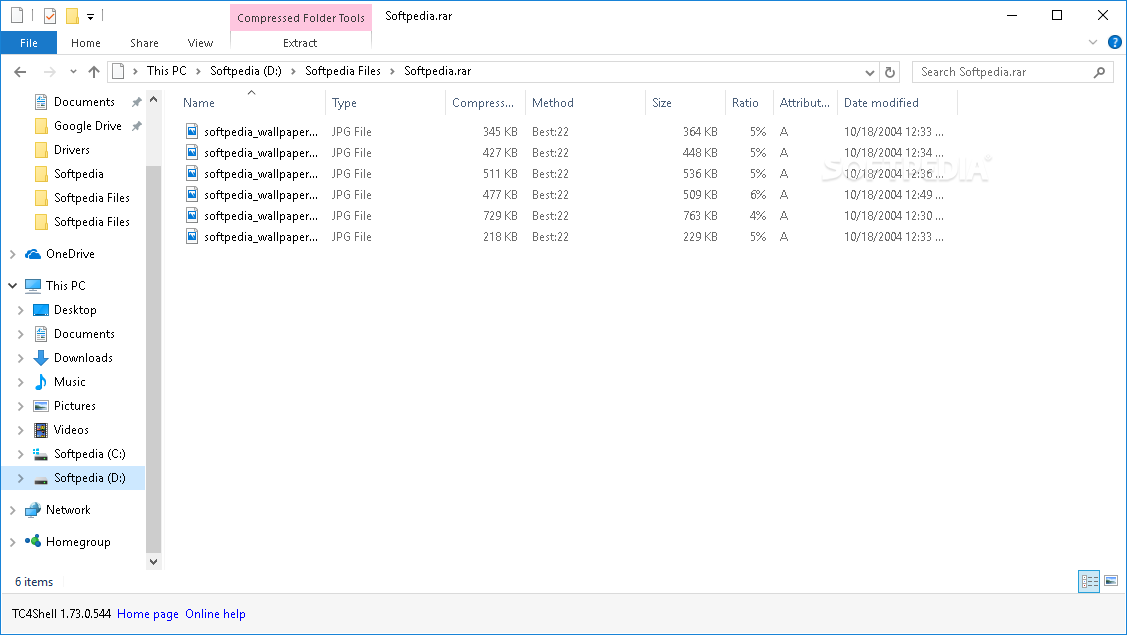Open the Extract ribbon tab
1127x635 pixels.
click(x=300, y=43)
